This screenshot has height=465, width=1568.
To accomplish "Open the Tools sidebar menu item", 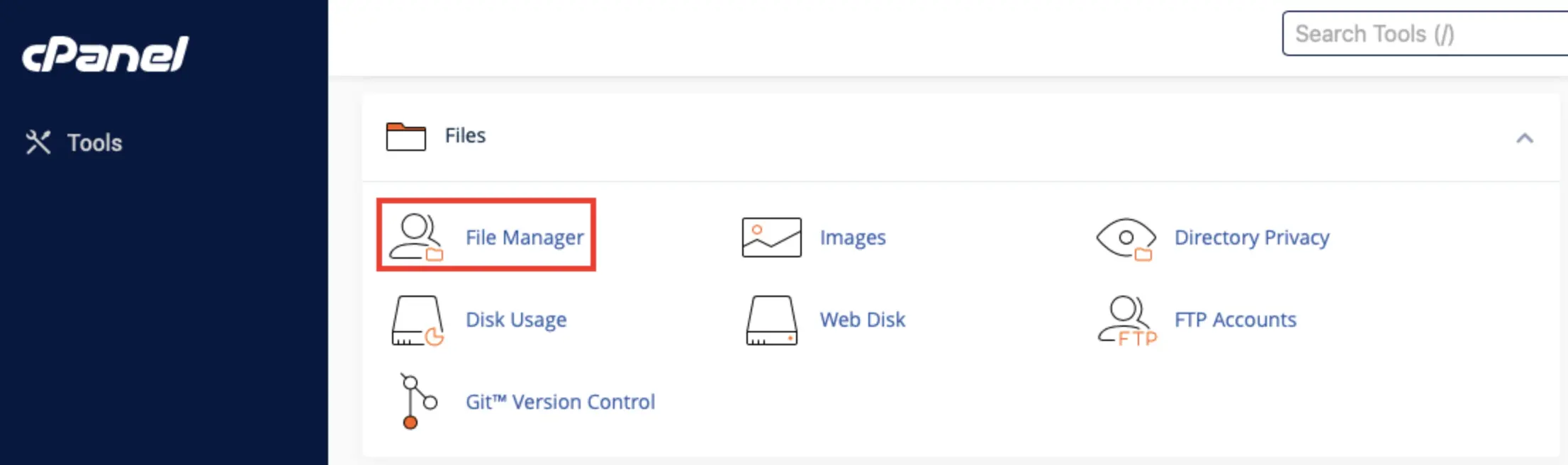I will pos(74,142).
